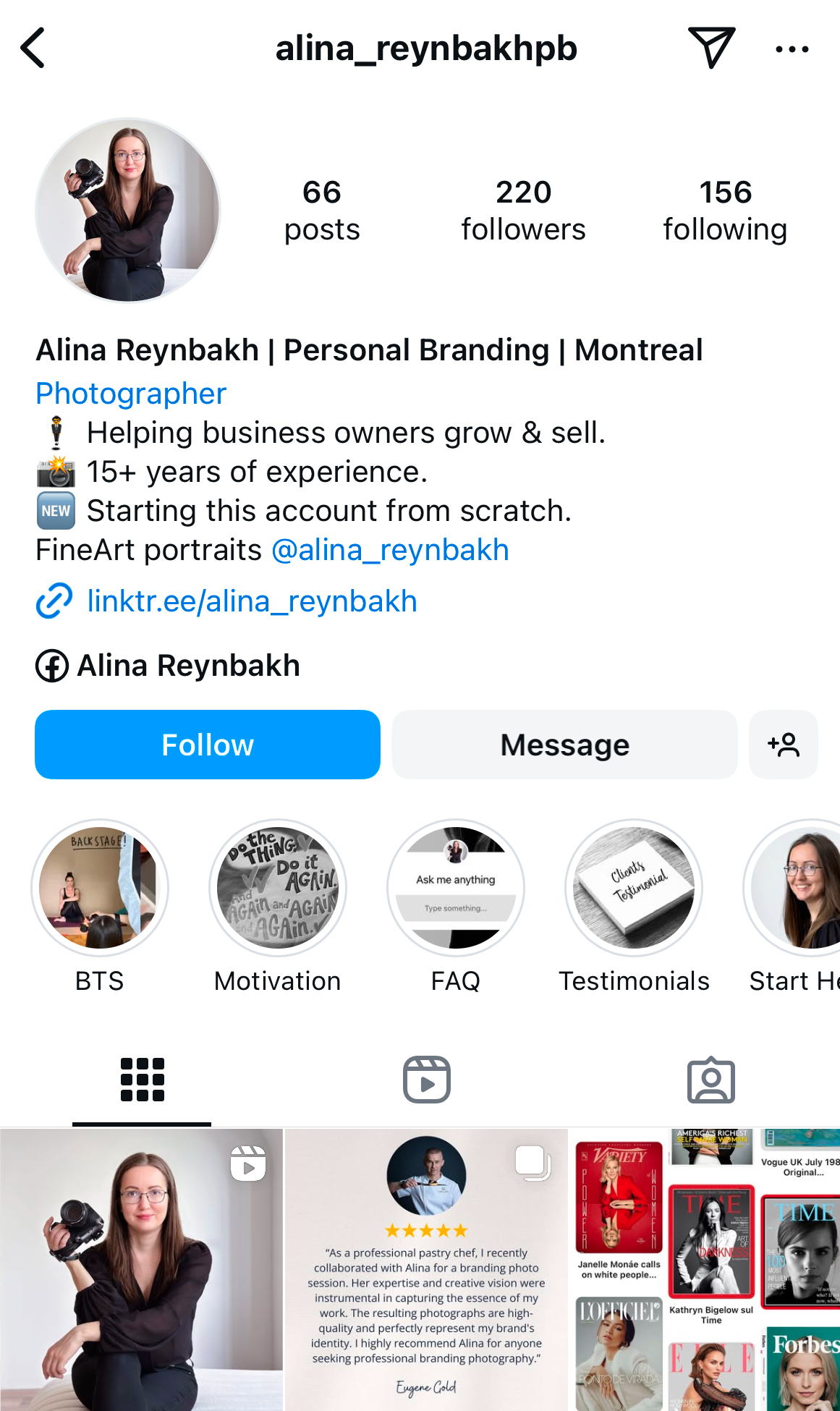Screen dimensions: 840x1411
Task: Open the linktr.ee/alina_reynbakh link
Action: tap(252, 601)
